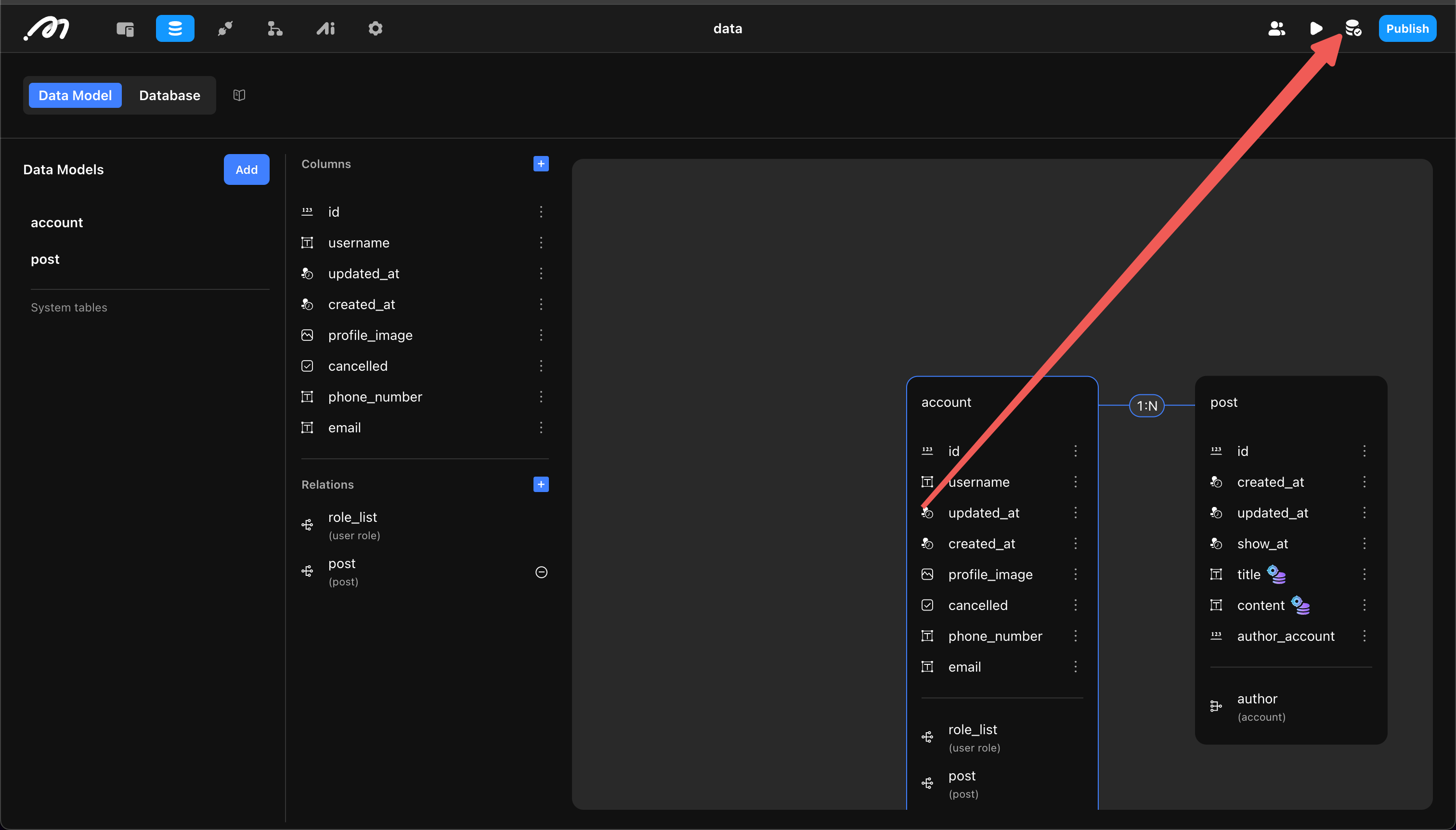The image size is (1456, 830).
Task: Open options menu for cancelled column
Action: click(x=541, y=366)
